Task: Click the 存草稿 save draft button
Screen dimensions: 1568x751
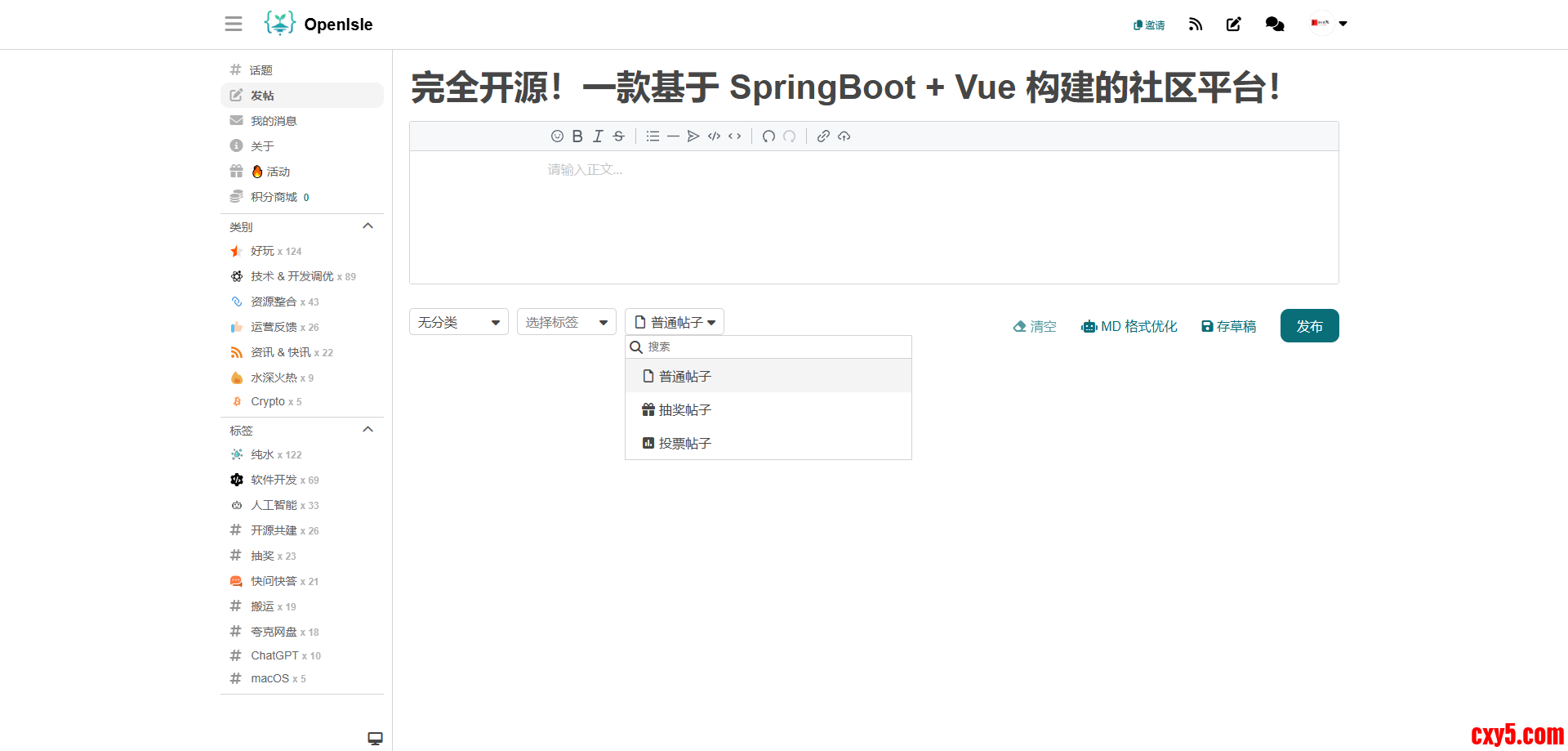Action: pos(1228,327)
